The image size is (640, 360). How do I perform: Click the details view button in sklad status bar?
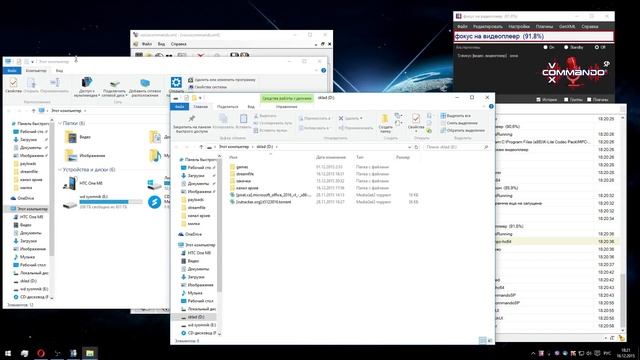pyautogui.click(x=482, y=340)
